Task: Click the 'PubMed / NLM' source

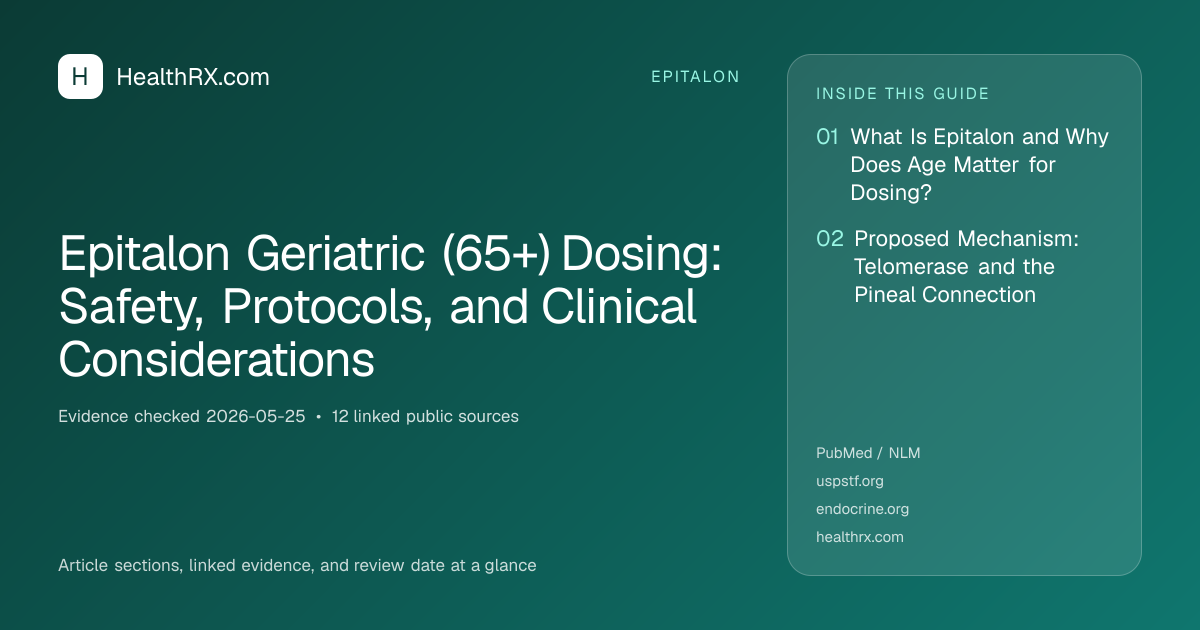Action: [x=868, y=453]
